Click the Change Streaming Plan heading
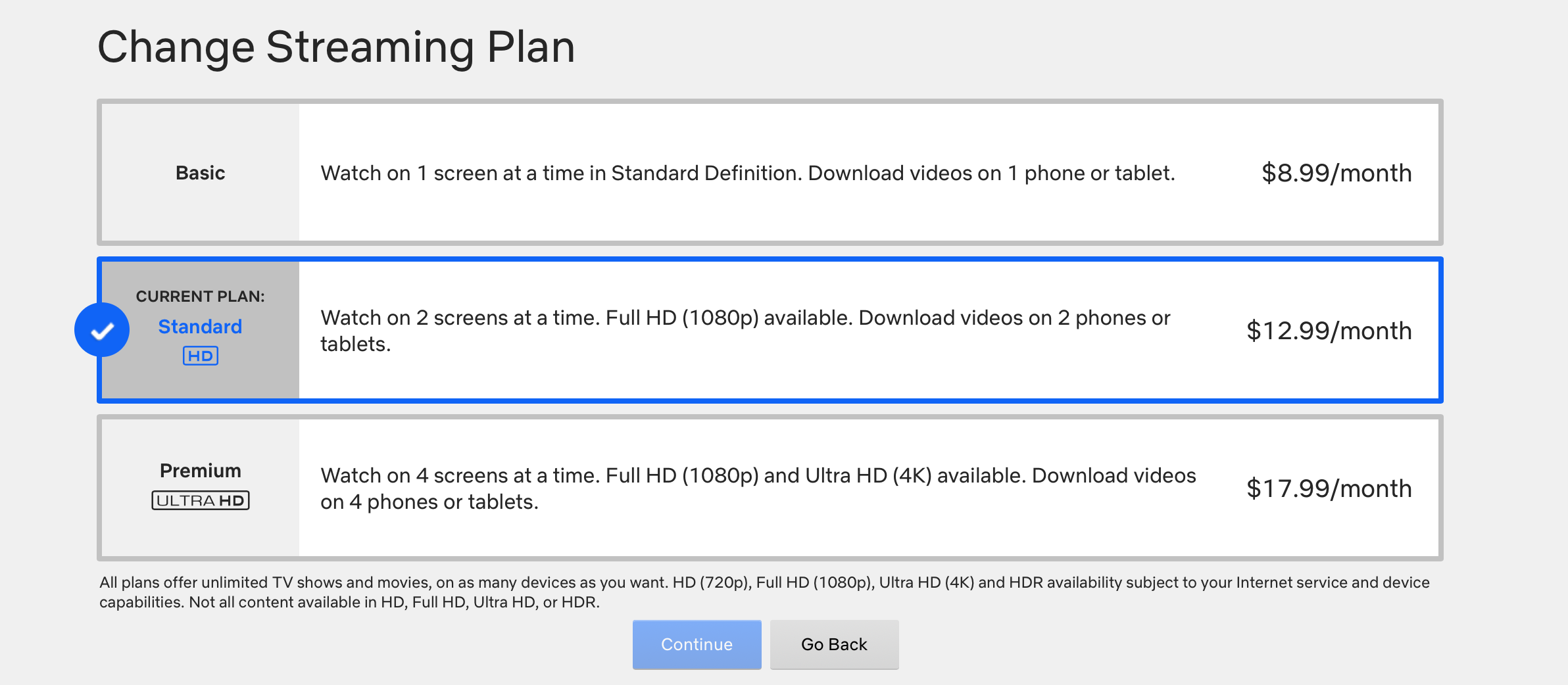1568x685 pixels. (x=336, y=48)
